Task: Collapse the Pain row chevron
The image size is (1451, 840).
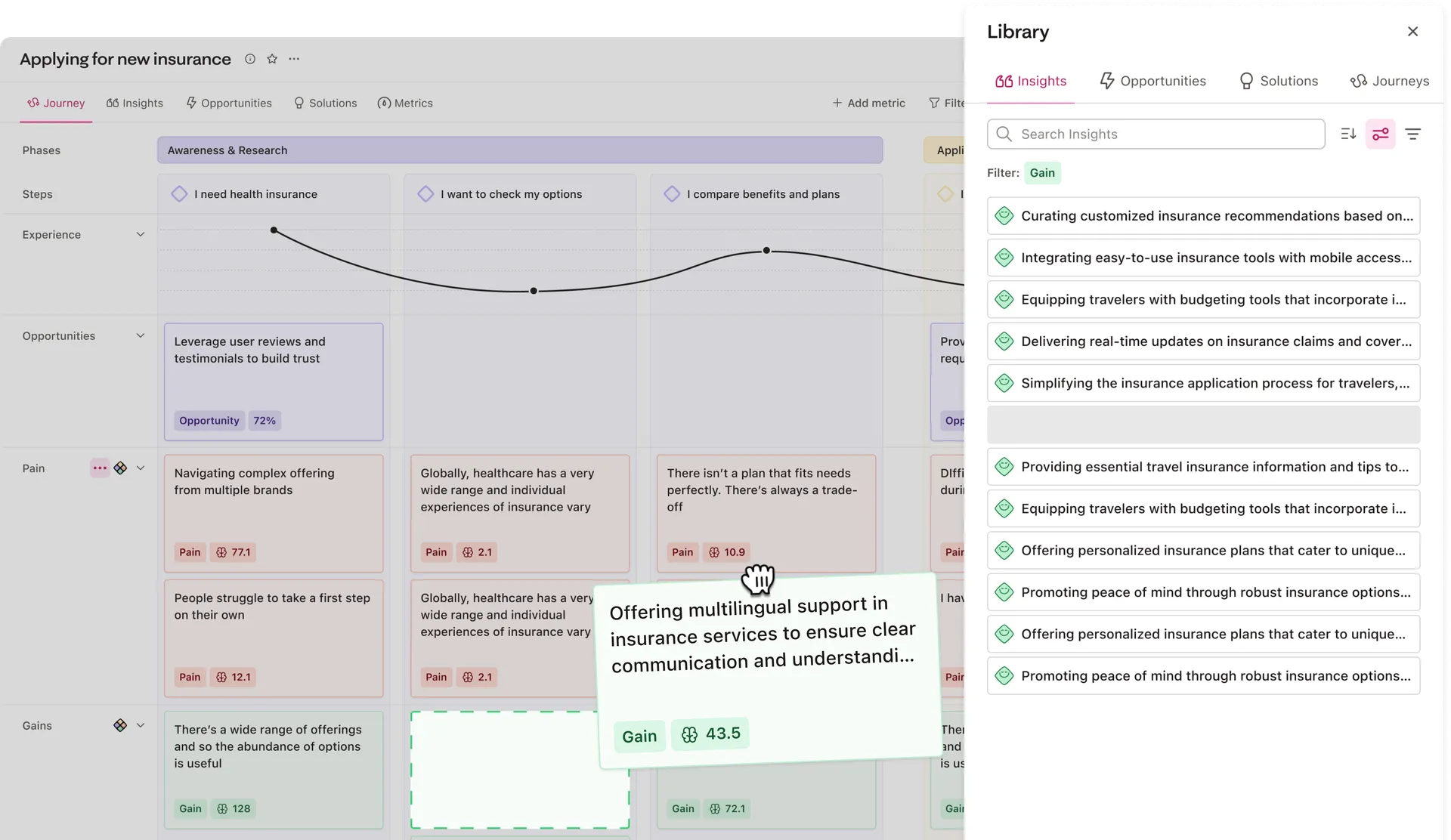Action: [x=140, y=468]
